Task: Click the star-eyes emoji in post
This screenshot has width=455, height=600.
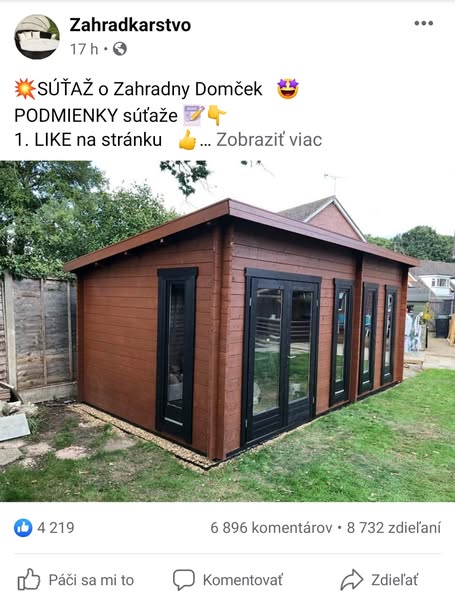Action: tap(288, 89)
